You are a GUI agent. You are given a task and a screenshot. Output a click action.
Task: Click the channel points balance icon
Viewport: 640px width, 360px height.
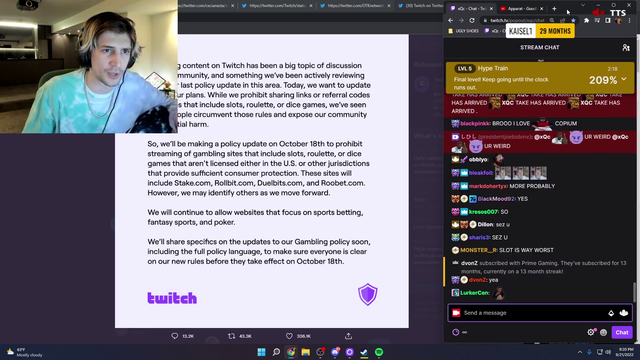(x=456, y=332)
